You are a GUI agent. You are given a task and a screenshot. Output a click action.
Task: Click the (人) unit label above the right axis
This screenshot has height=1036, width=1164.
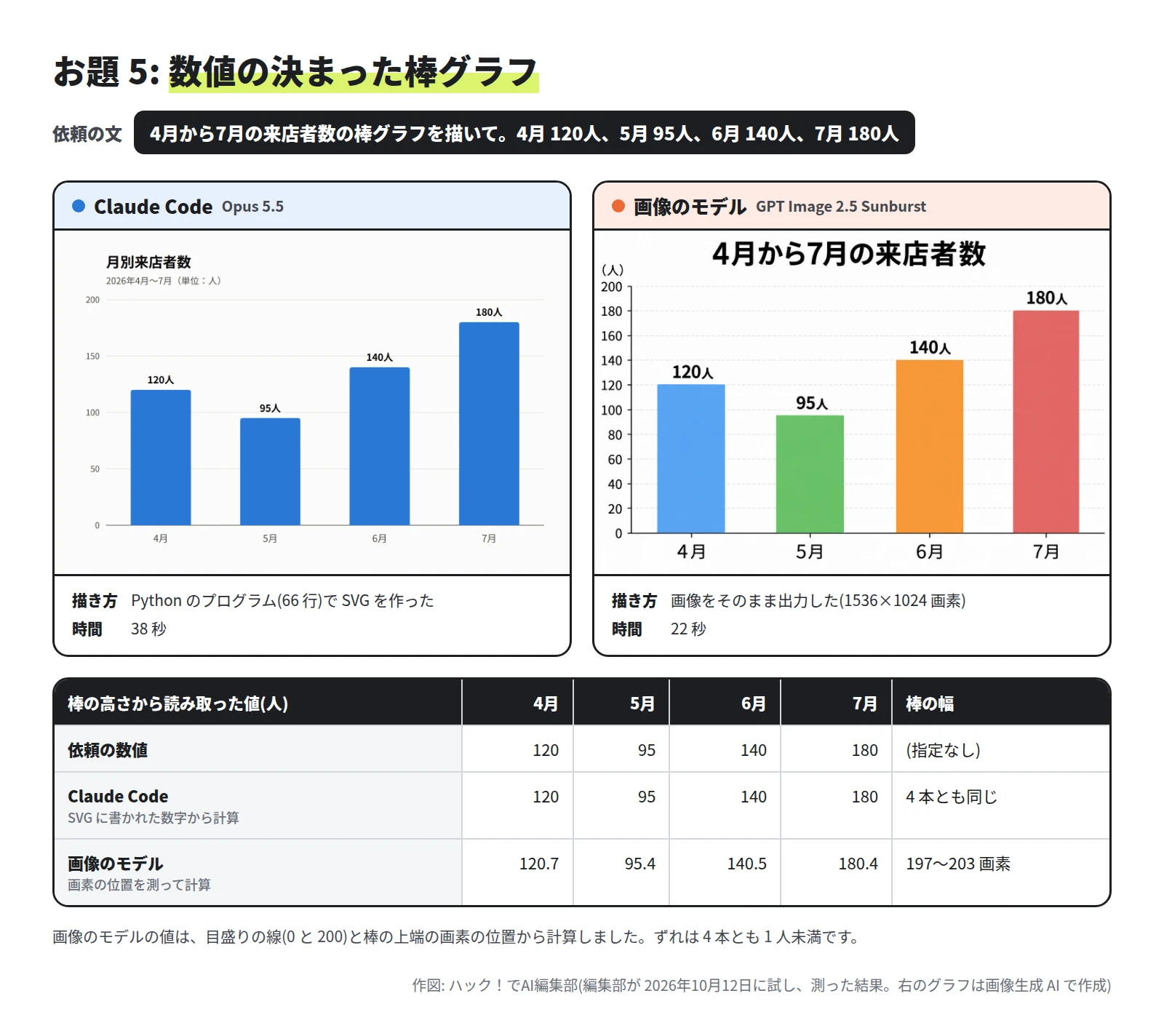(613, 270)
